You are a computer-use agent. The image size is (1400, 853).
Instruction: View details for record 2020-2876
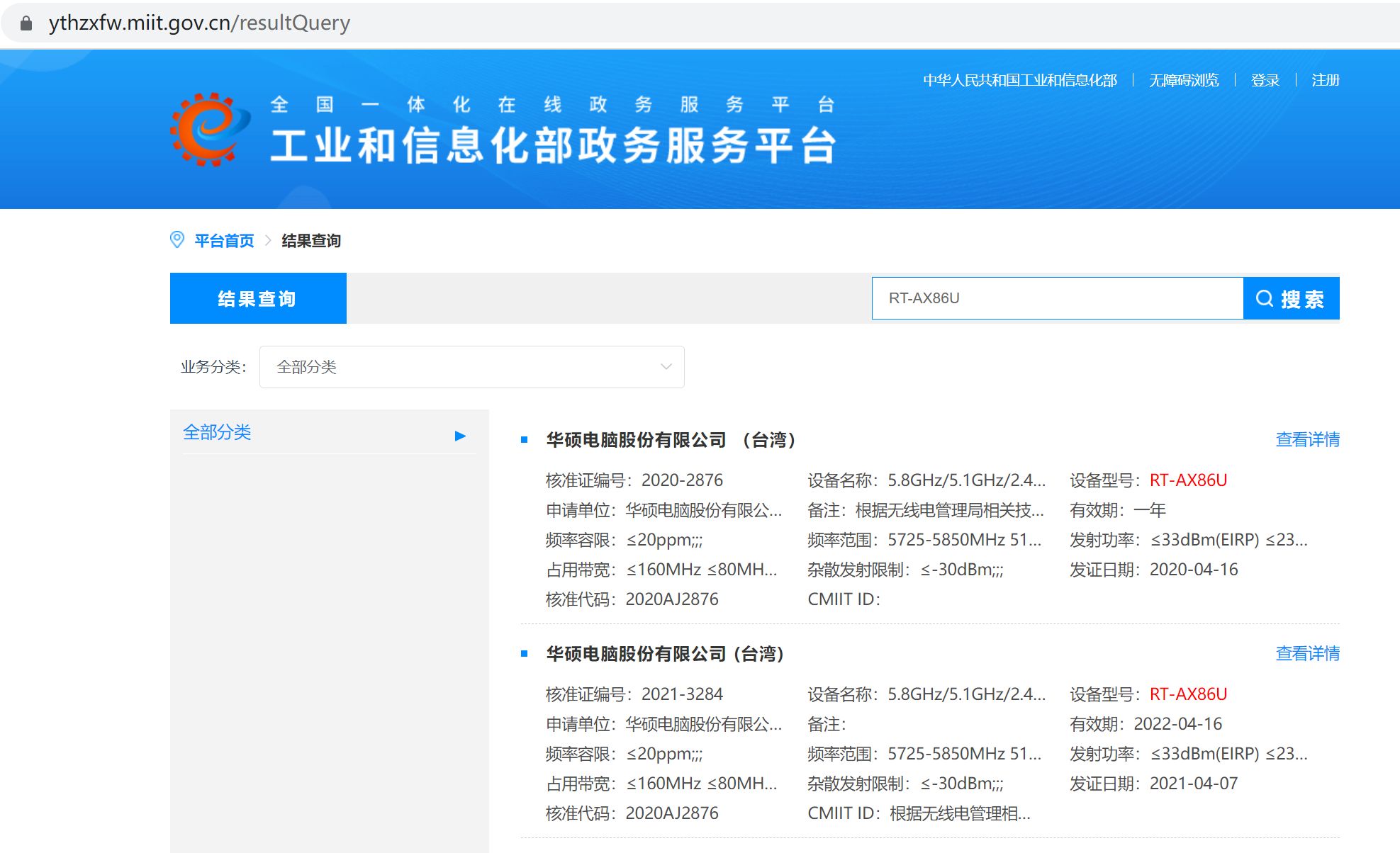[x=1308, y=439]
